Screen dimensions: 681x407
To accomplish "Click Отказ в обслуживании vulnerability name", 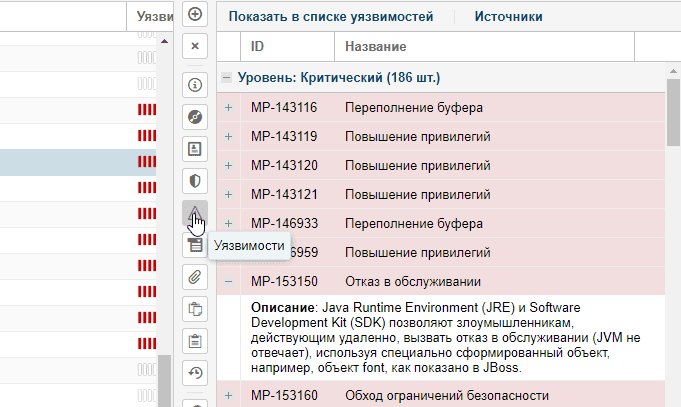I will [x=413, y=281].
